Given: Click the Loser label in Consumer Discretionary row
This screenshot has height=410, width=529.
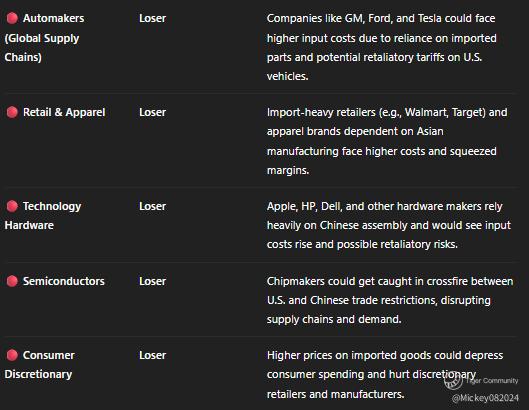Looking at the screenshot, I should (x=152, y=355).
